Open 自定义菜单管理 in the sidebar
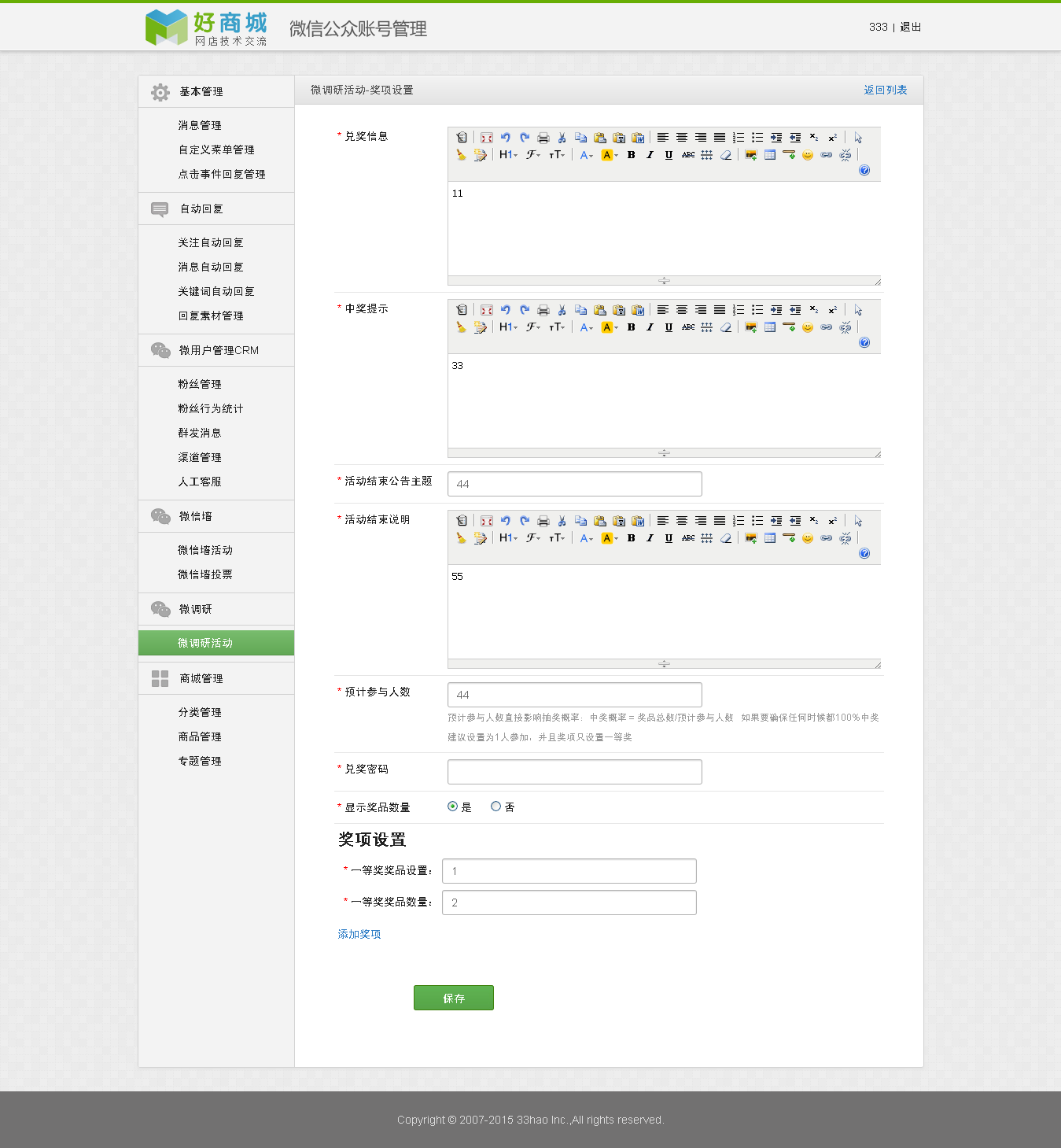This screenshot has width=1061, height=1148. click(216, 150)
